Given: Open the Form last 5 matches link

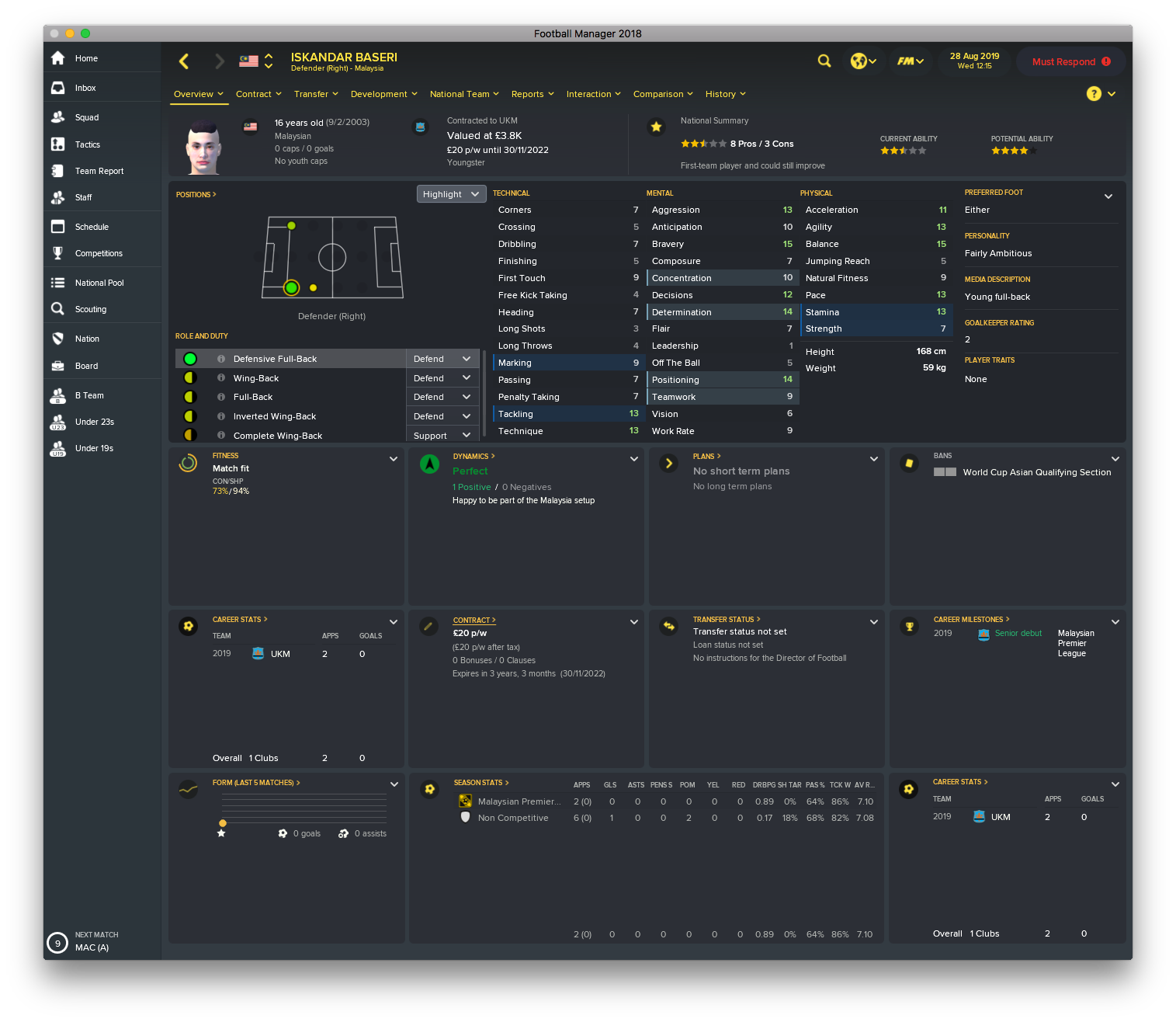Looking at the screenshot, I should tap(256, 783).
